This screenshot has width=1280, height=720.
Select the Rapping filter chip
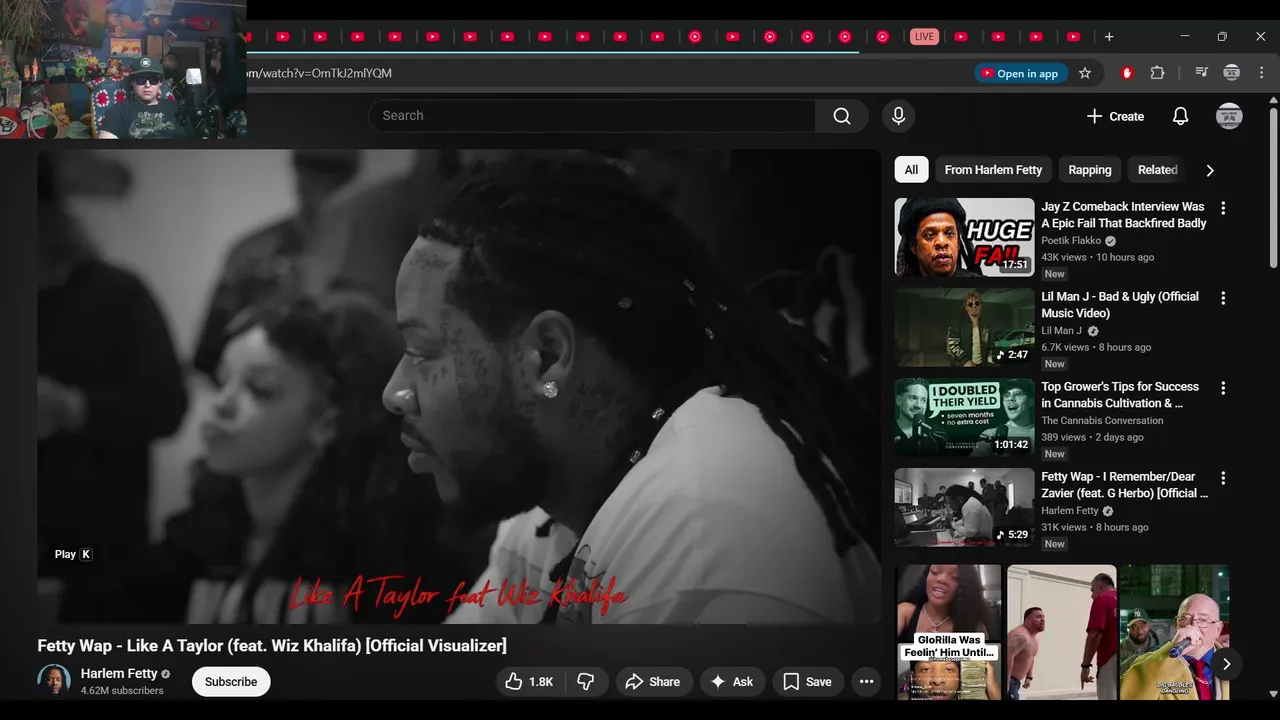click(1089, 170)
